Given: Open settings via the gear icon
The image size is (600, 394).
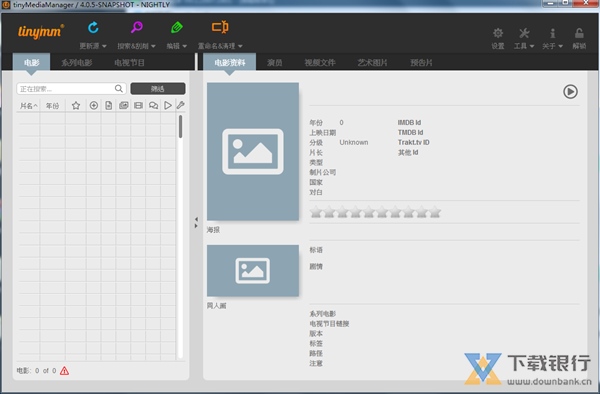Looking at the screenshot, I should 498,33.
